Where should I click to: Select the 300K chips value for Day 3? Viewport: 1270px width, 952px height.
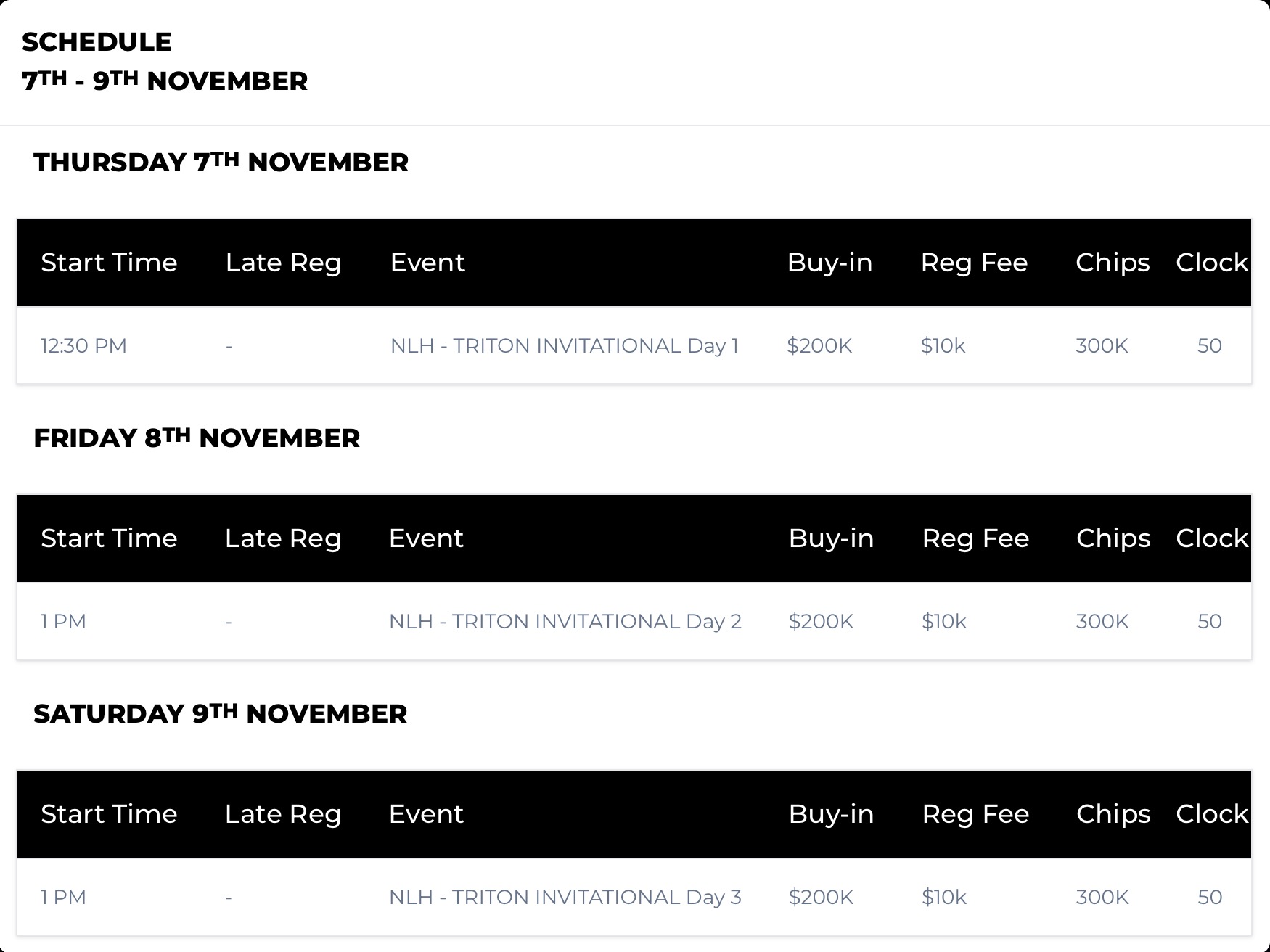pyautogui.click(x=1102, y=897)
